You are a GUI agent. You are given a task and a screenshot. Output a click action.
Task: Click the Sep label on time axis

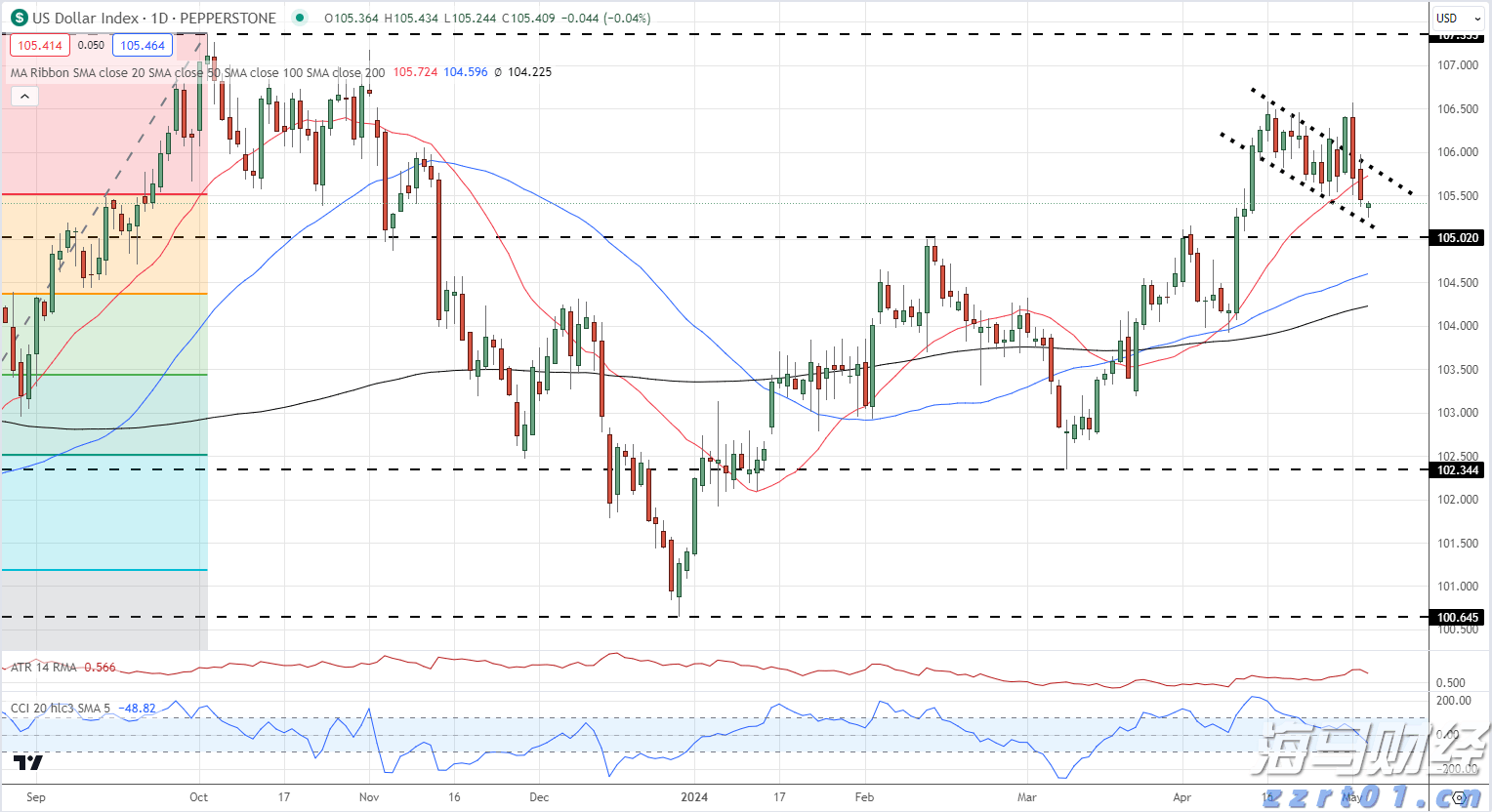click(x=36, y=797)
